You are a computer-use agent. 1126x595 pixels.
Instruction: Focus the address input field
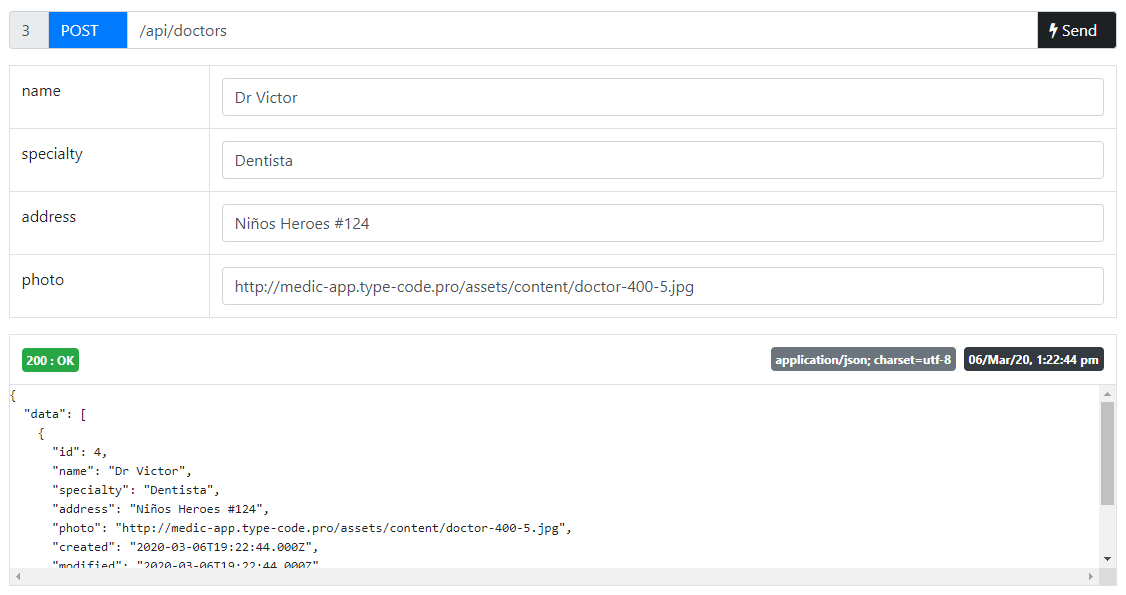coord(662,223)
